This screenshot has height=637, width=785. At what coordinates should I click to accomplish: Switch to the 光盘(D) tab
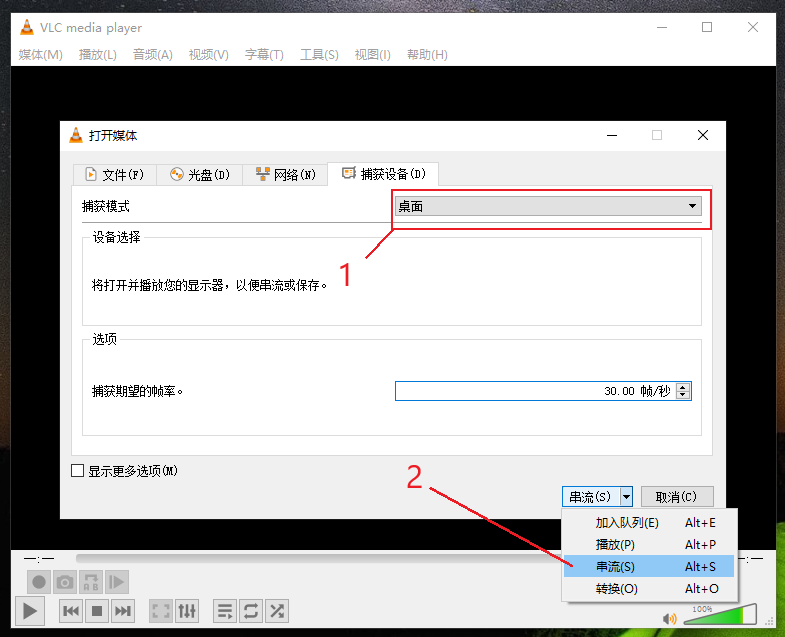[x=200, y=175]
